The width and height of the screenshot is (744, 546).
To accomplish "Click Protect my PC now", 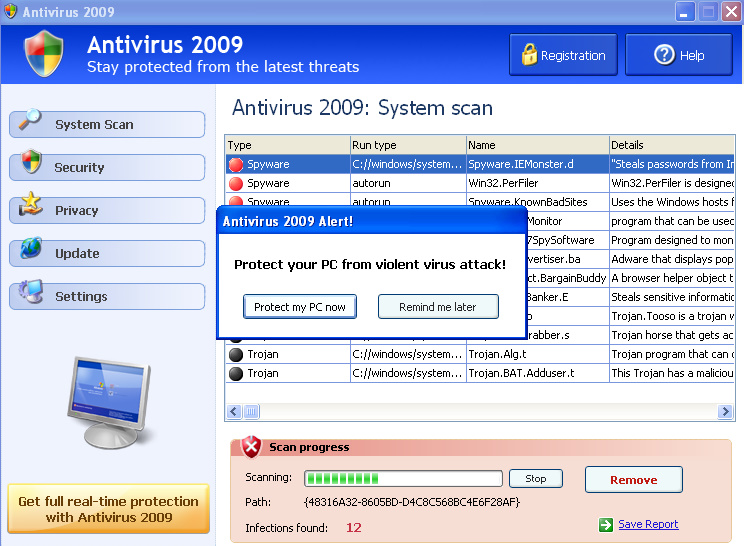I will [x=300, y=307].
